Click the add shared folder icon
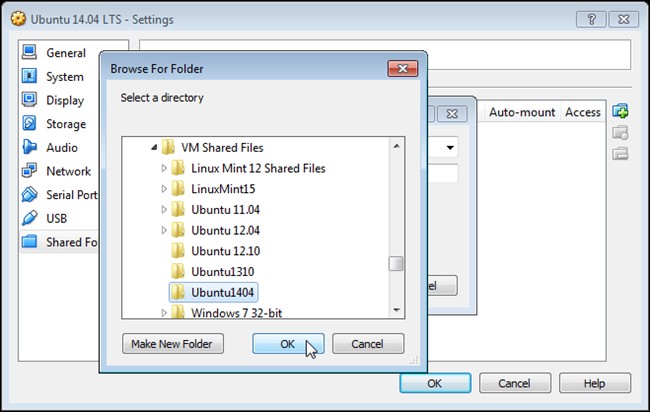The height and width of the screenshot is (412, 650). [x=620, y=111]
